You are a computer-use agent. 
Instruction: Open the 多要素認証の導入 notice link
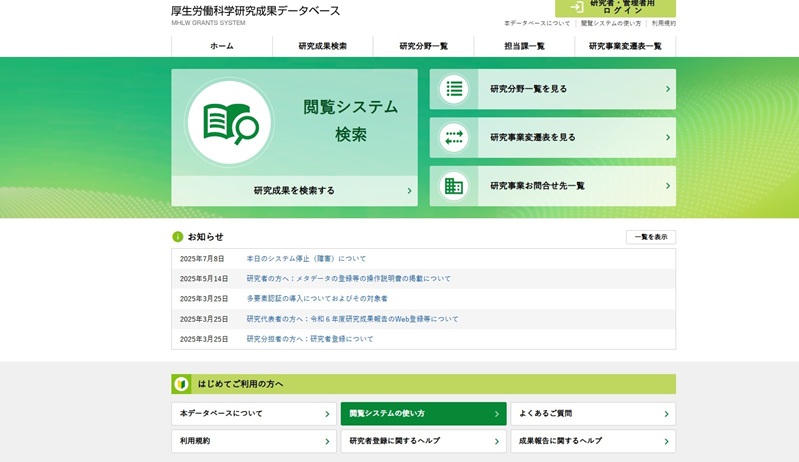(317, 299)
